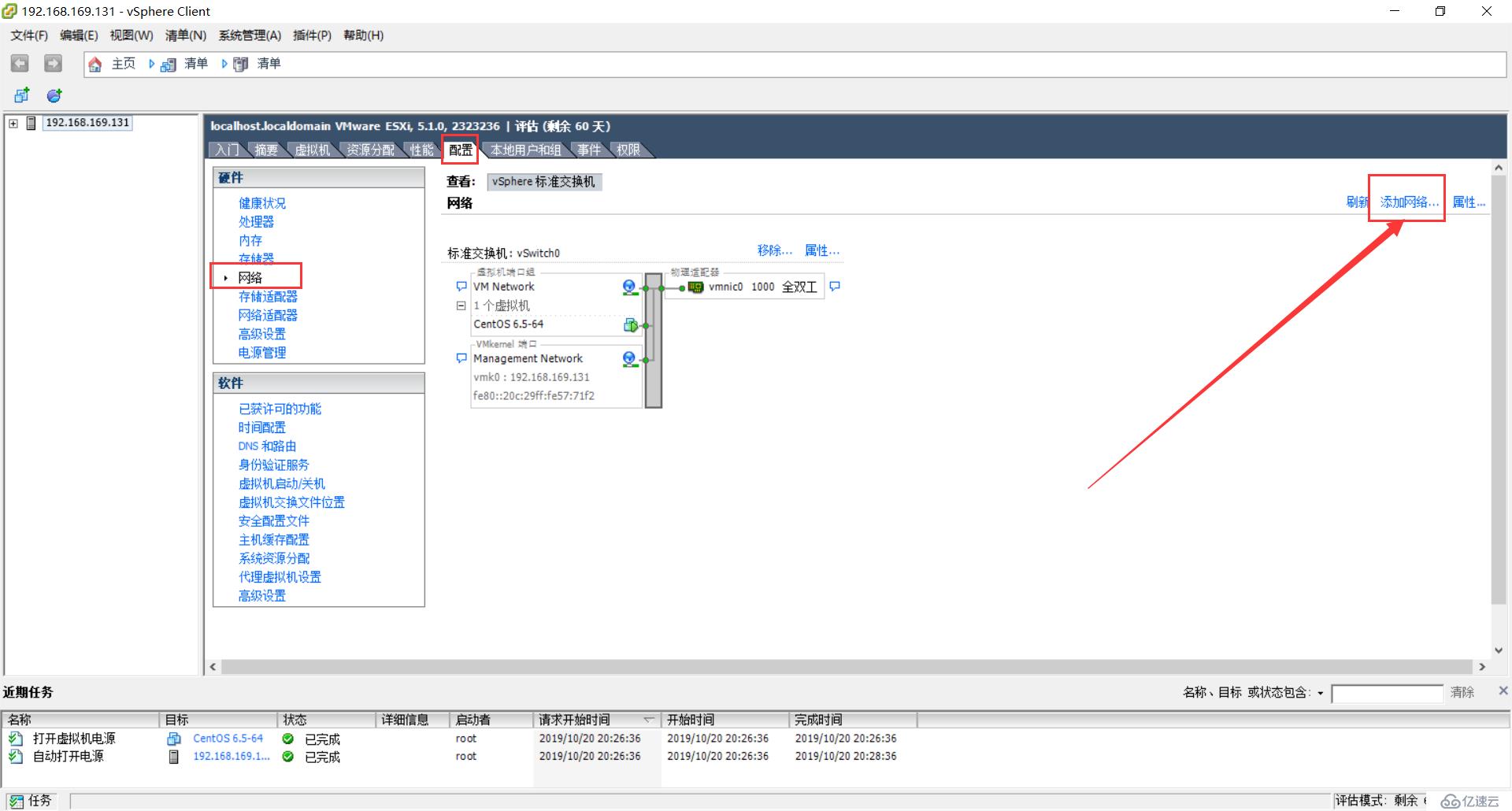This screenshot has height=811, width=1512.
Task: Click the speech bubble icon beside Management Network
Action: coord(461,358)
